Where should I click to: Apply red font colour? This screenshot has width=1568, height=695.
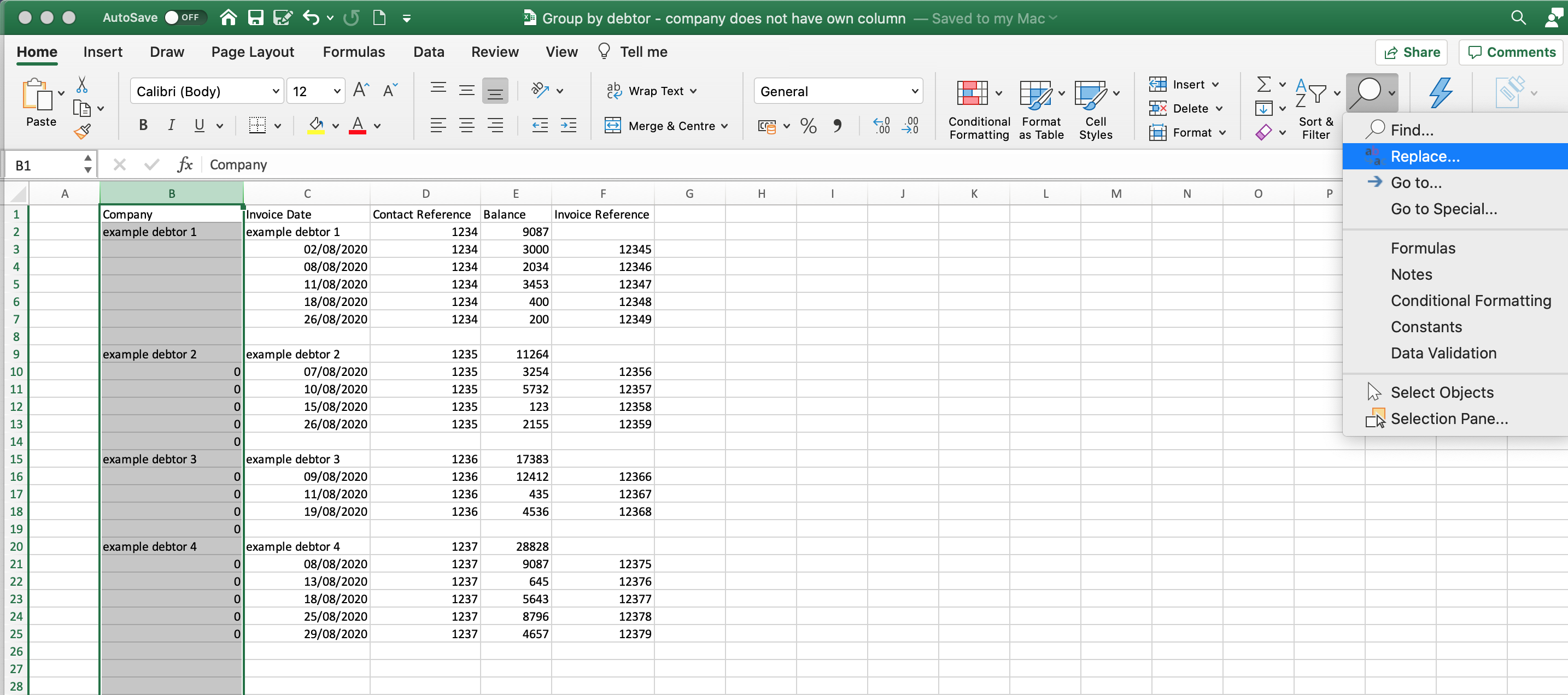click(358, 126)
